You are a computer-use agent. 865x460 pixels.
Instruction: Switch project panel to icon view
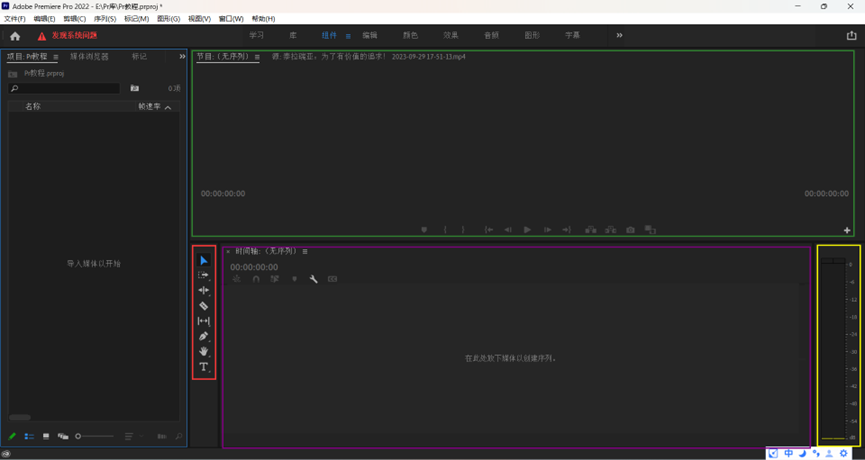[46, 436]
